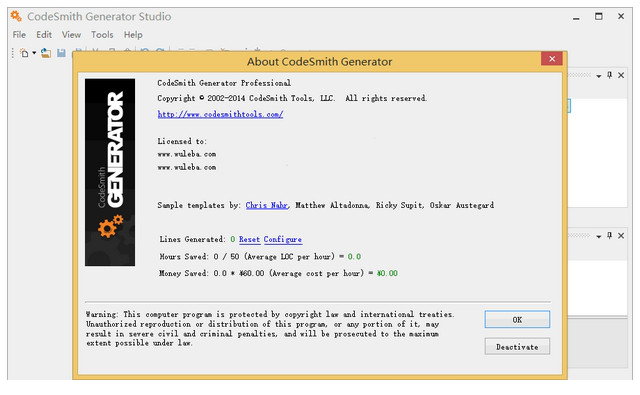This screenshot has height=395, width=640.
Task: Click the New document toolbar icon
Action: (24, 53)
